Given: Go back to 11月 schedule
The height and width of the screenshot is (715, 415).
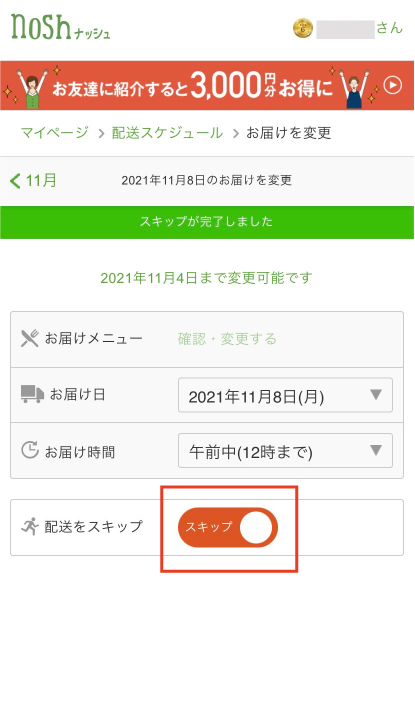Looking at the screenshot, I should 33,181.
